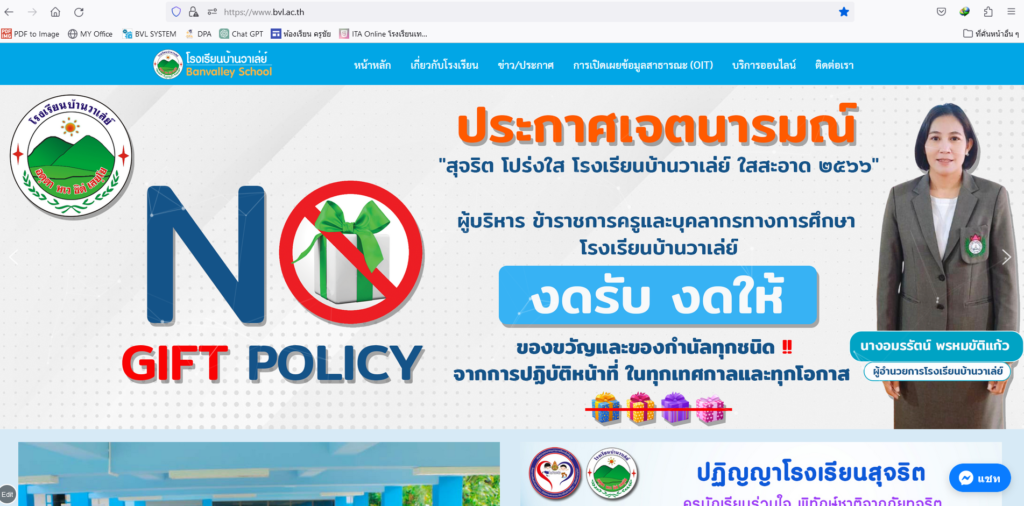Open the ข่าว/ประกาศ menu item
Viewport: 1024px width, 506px height.
point(525,65)
